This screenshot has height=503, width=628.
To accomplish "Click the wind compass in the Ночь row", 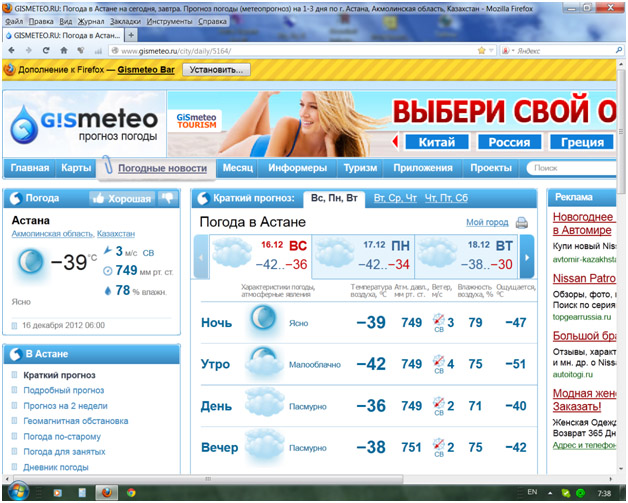I will [x=439, y=320].
